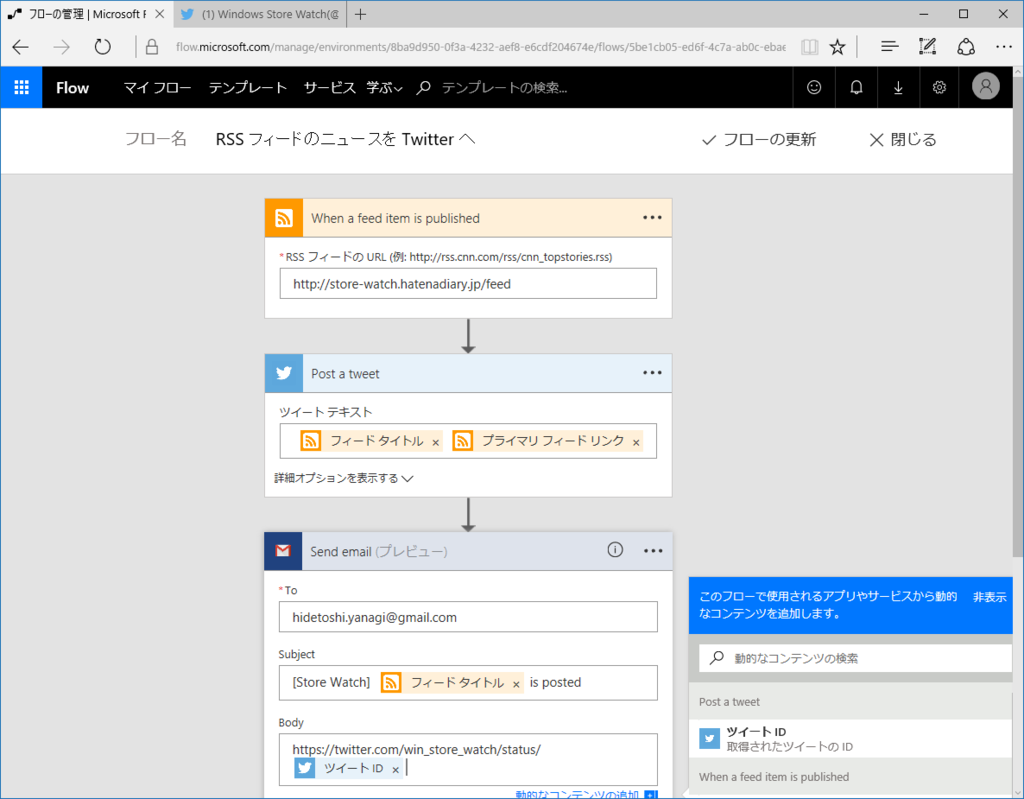This screenshot has width=1024, height=799.
Task: Open the Post a tweet ellipsis menu
Action: coord(652,372)
